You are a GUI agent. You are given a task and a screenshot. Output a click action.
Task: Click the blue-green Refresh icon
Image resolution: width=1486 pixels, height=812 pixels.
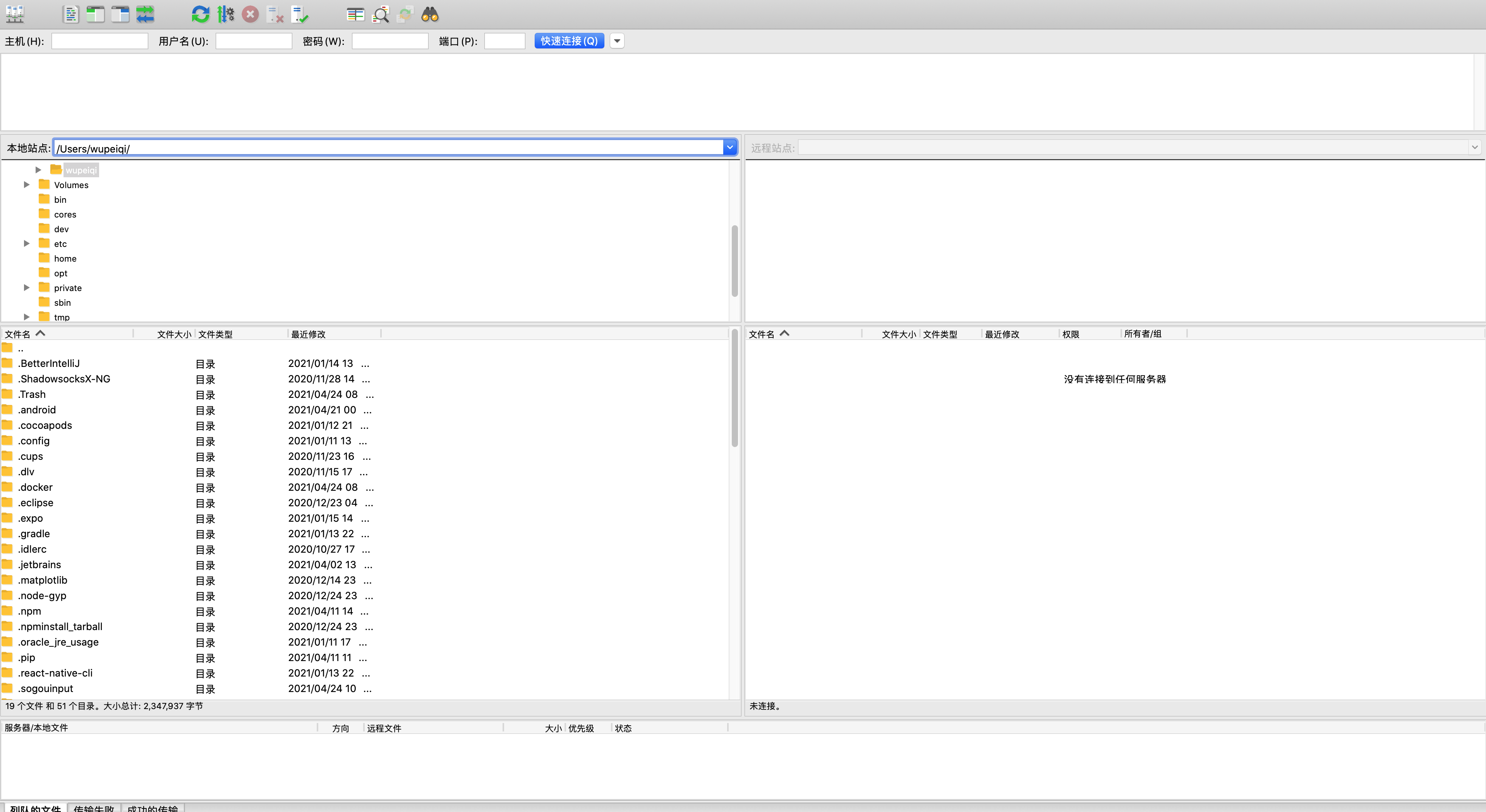[x=200, y=14]
